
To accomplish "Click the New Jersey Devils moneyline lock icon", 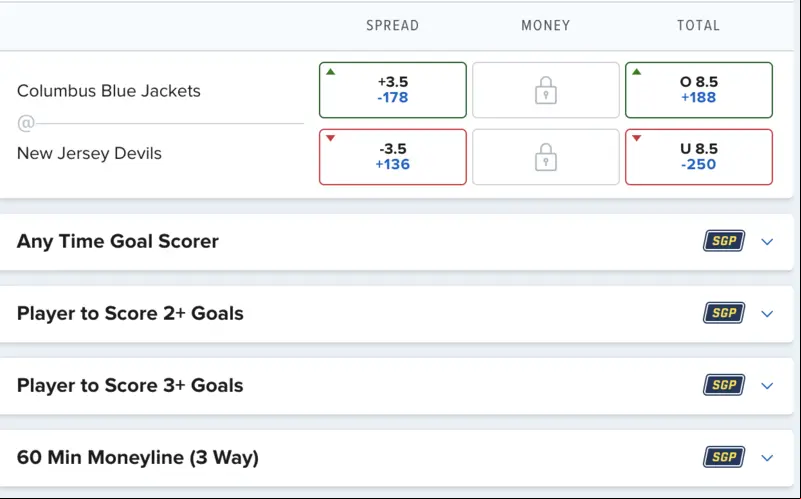I will point(546,157).
